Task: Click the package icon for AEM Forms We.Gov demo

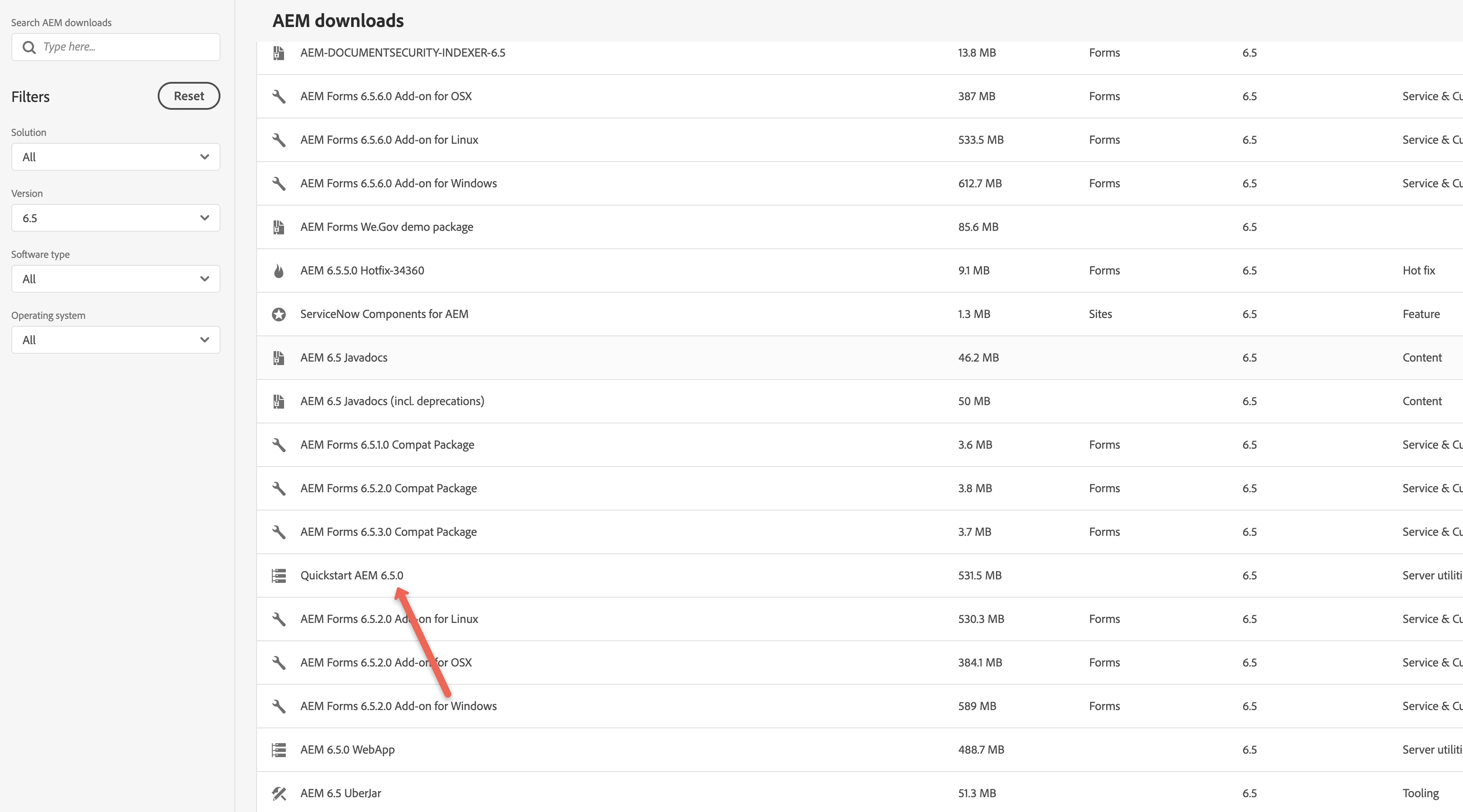Action: [x=278, y=227]
